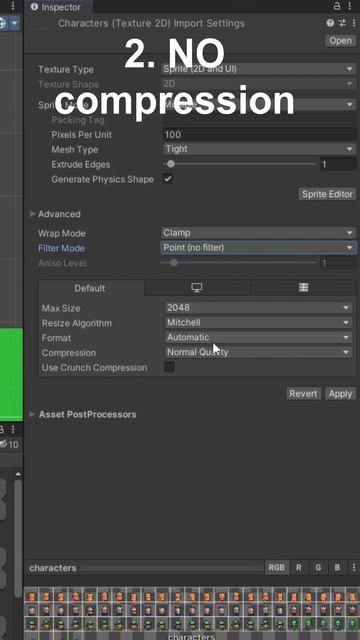Select the server platform tab icon
360x640 pixels.
pyautogui.click(x=303, y=288)
